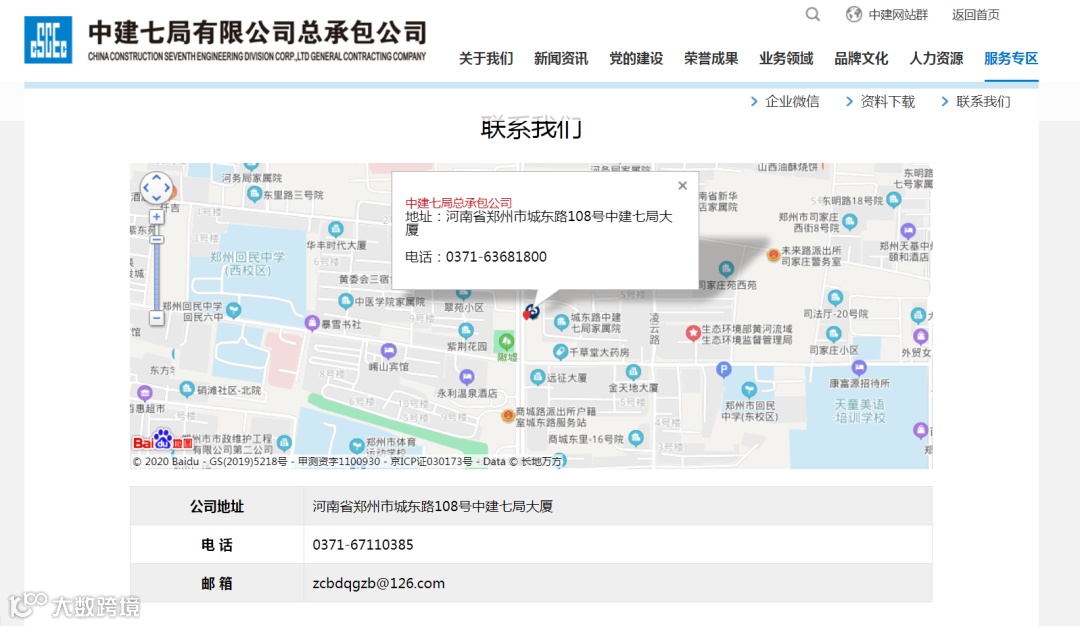Viewport: 1080px width, 626px height.
Task: Select the 东里路三号院 map marker
Action: [x=254, y=195]
